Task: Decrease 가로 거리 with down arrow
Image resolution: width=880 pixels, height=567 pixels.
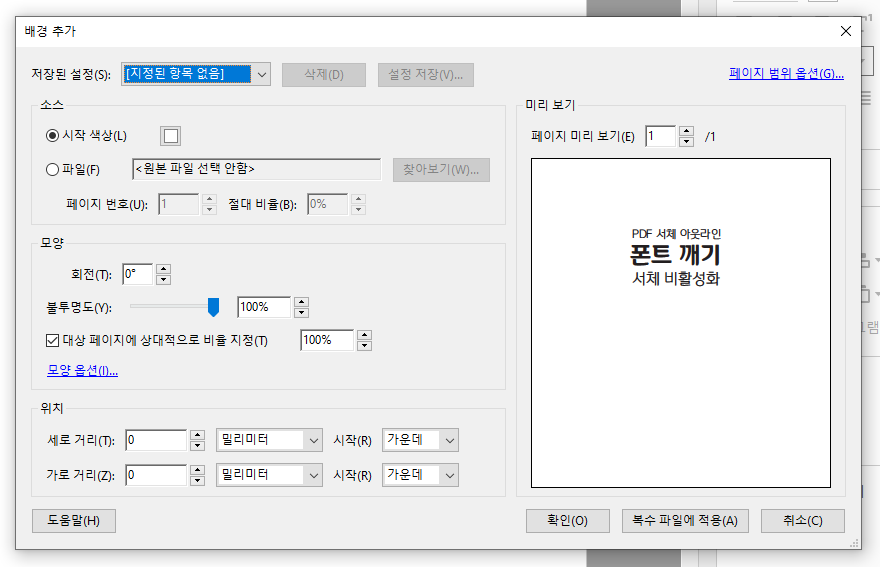Action: (197, 481)
